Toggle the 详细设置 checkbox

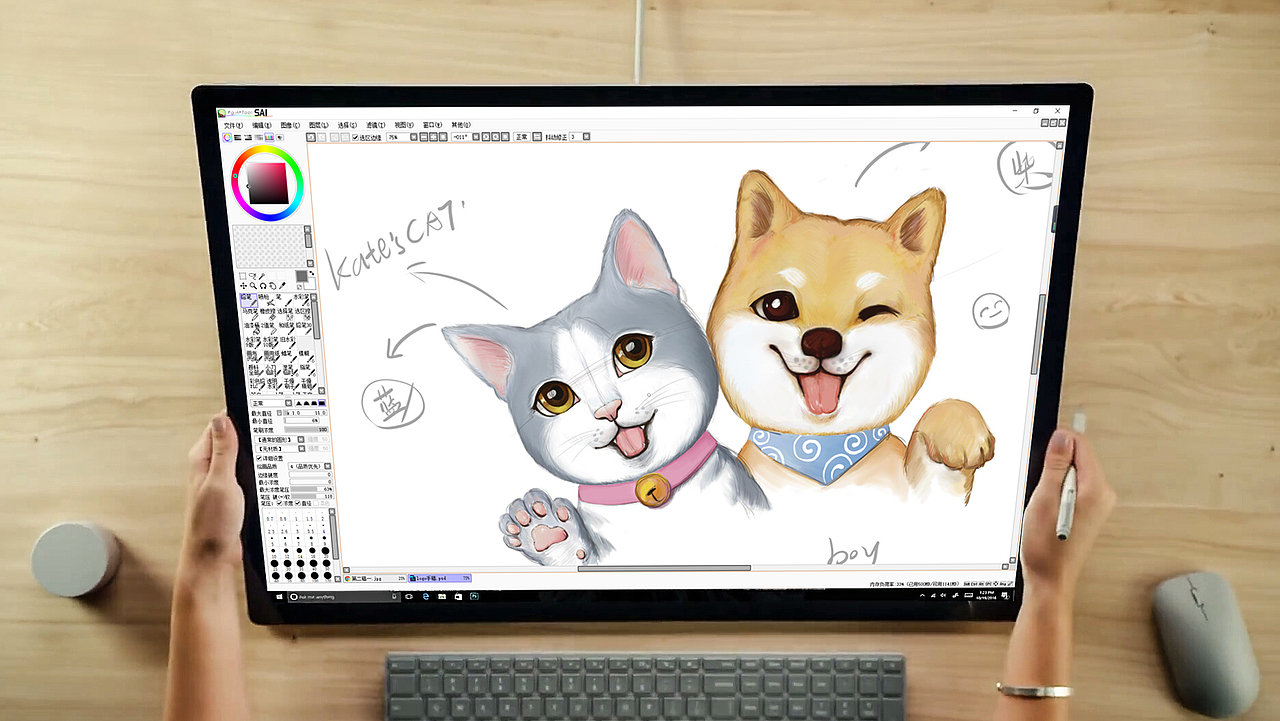[x=259, y=457]
